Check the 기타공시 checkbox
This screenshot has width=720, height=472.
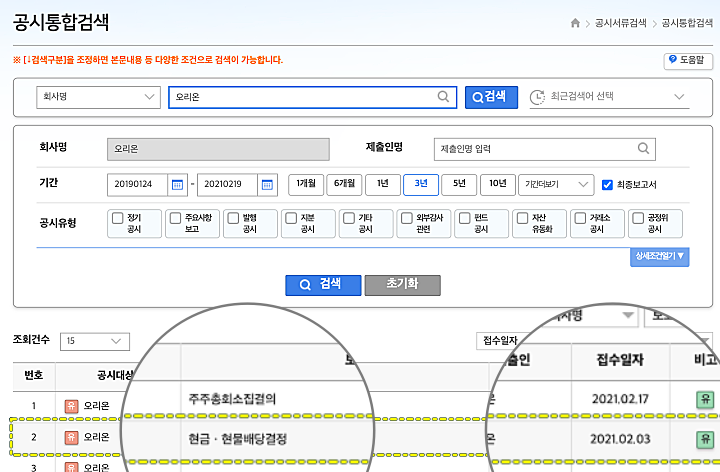click(349, 218)
